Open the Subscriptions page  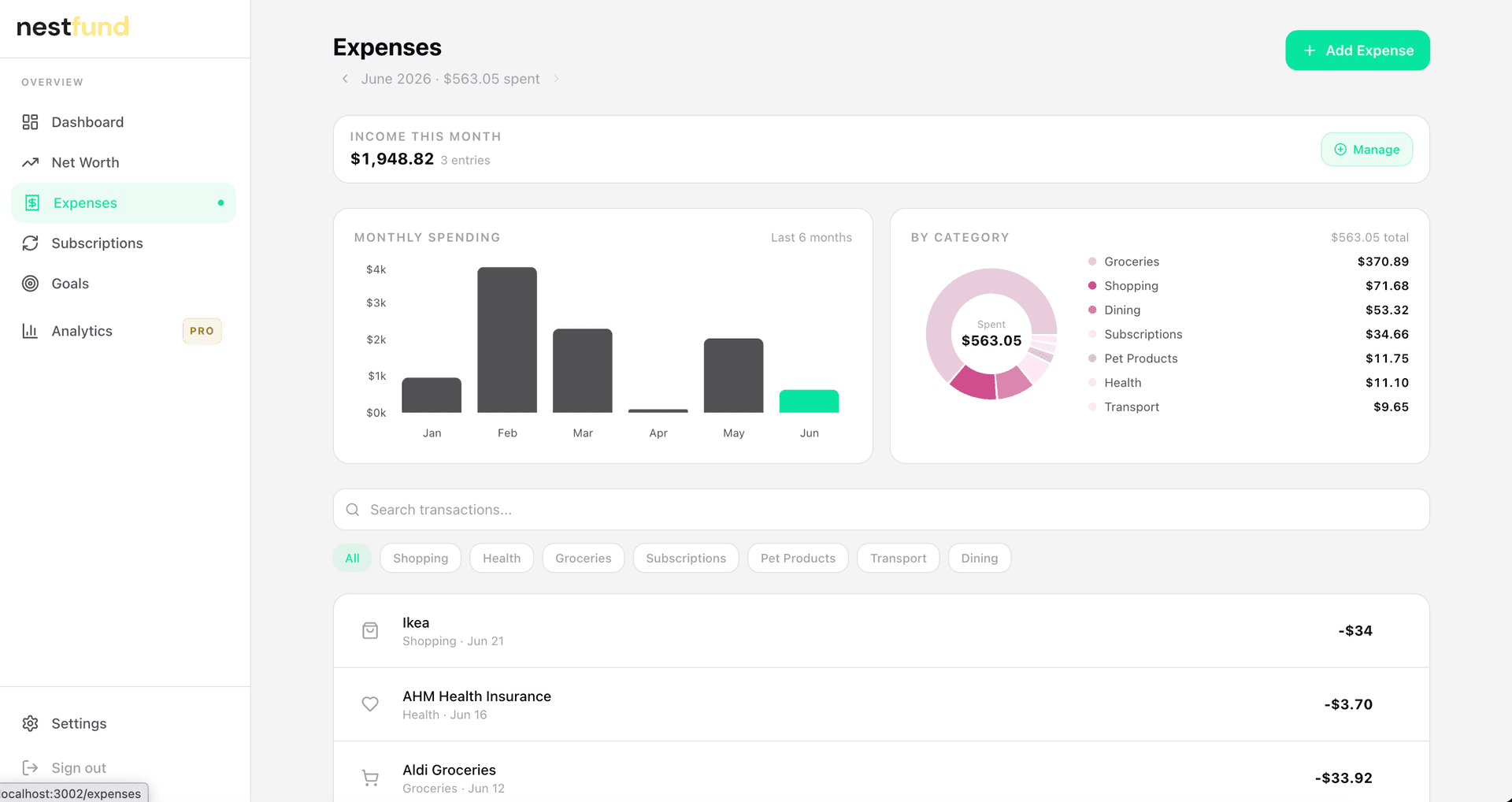124,243
